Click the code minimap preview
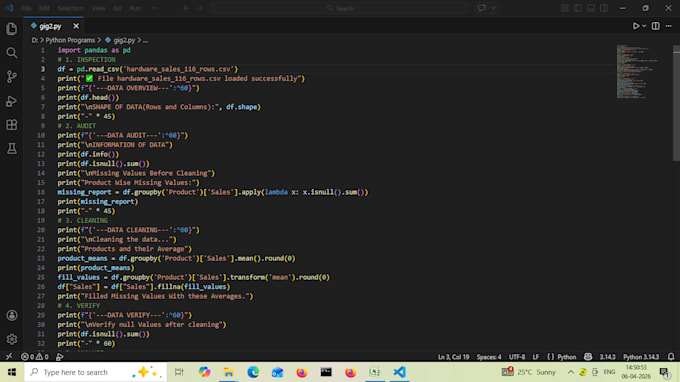The image size is (680, 382). click(x=637, y=72)
